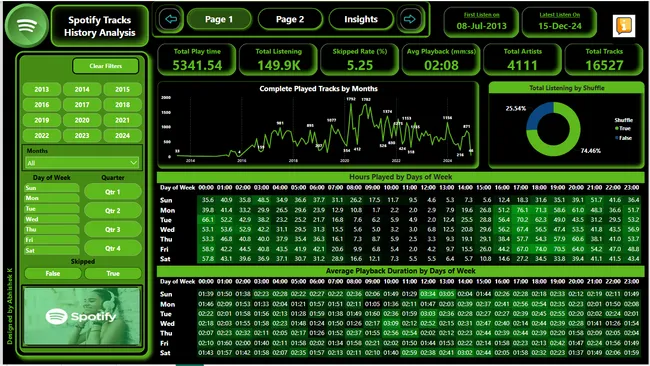Screen dimensions: 650x366
Task: Click the Total Tracks 16527 card
Action: coord(604,60)
